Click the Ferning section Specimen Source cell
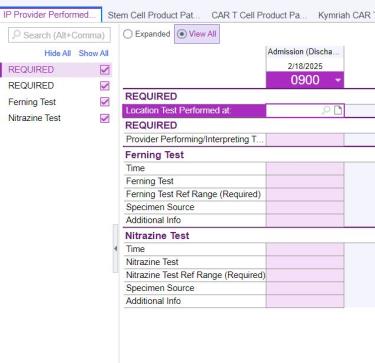The height and width of the screenshot is (363, 375). [305, 207]
